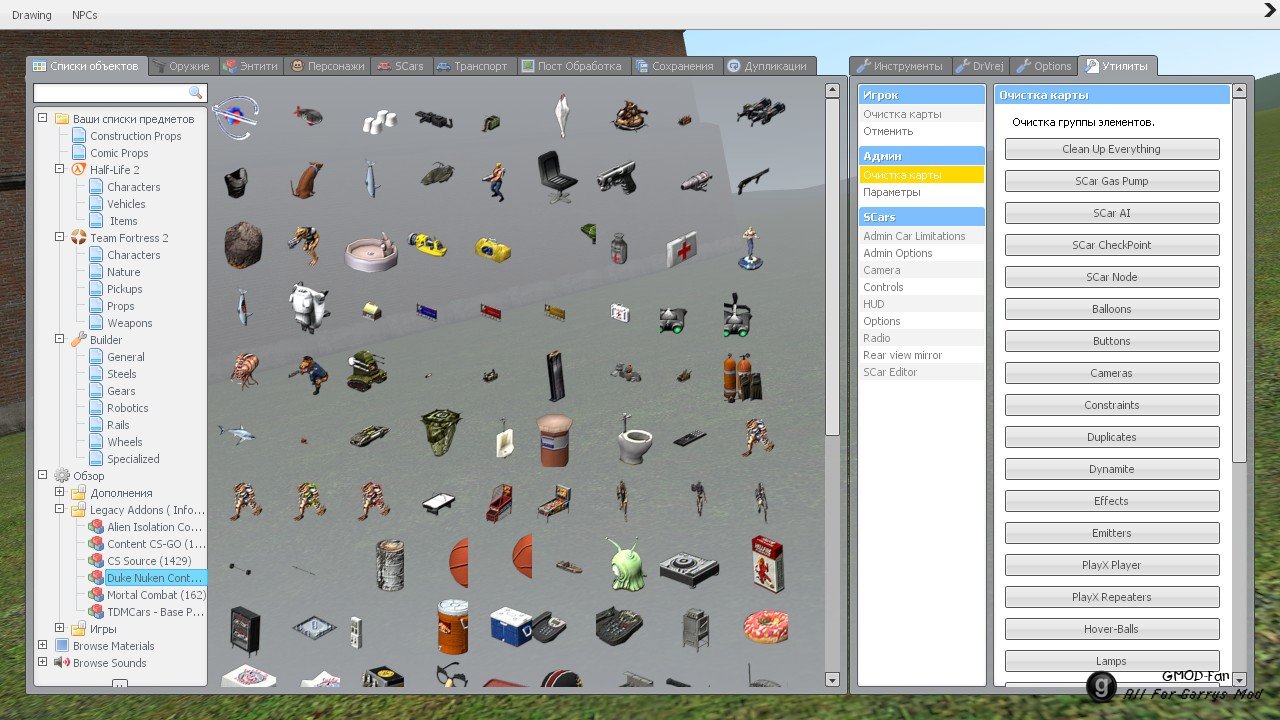The width and height of the screenshot is (1280, 720).
Task: Select the green alien slug prop
Action: 626,563
